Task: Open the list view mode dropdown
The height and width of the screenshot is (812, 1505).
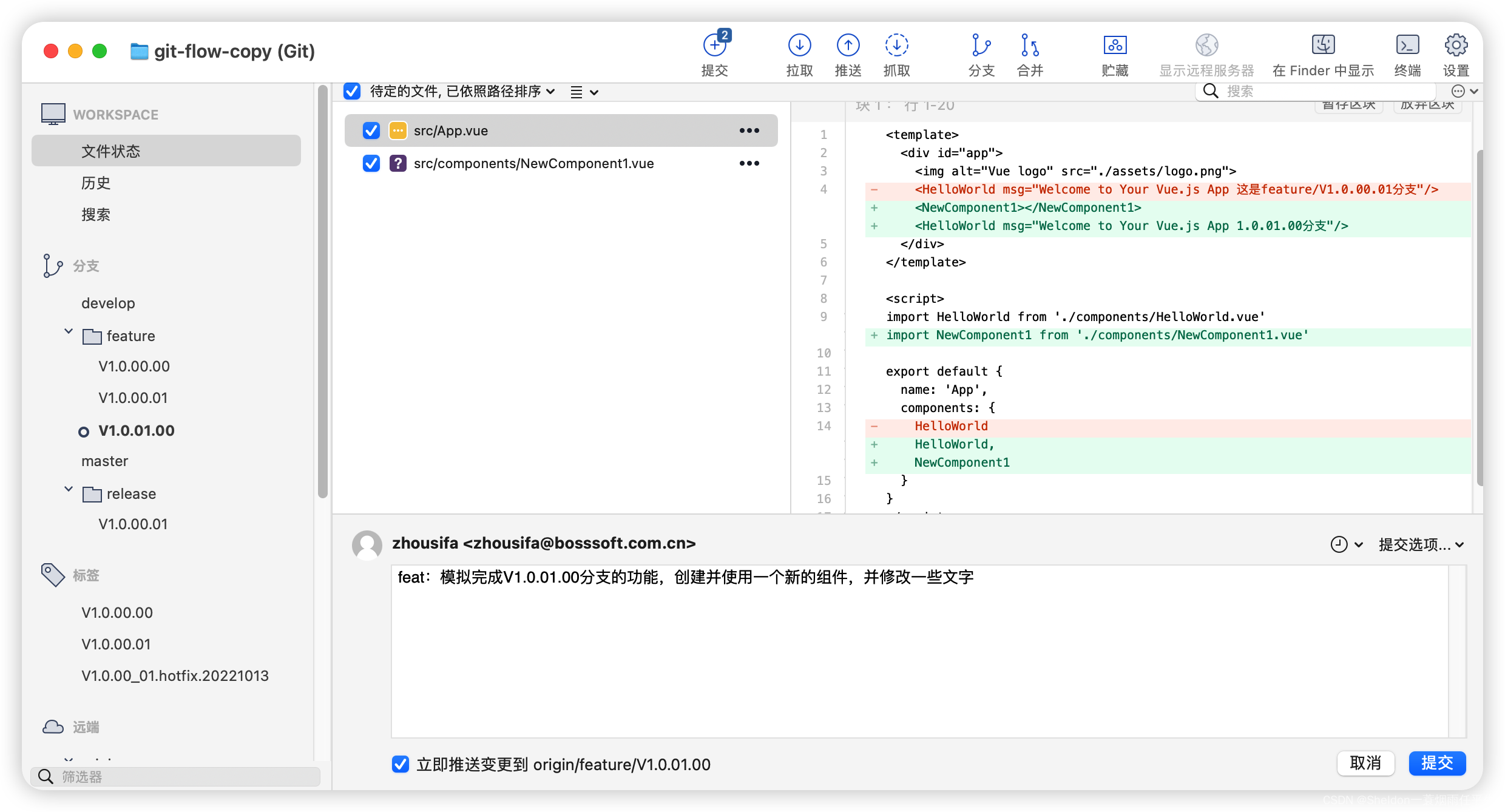Action: coord(584,92)
